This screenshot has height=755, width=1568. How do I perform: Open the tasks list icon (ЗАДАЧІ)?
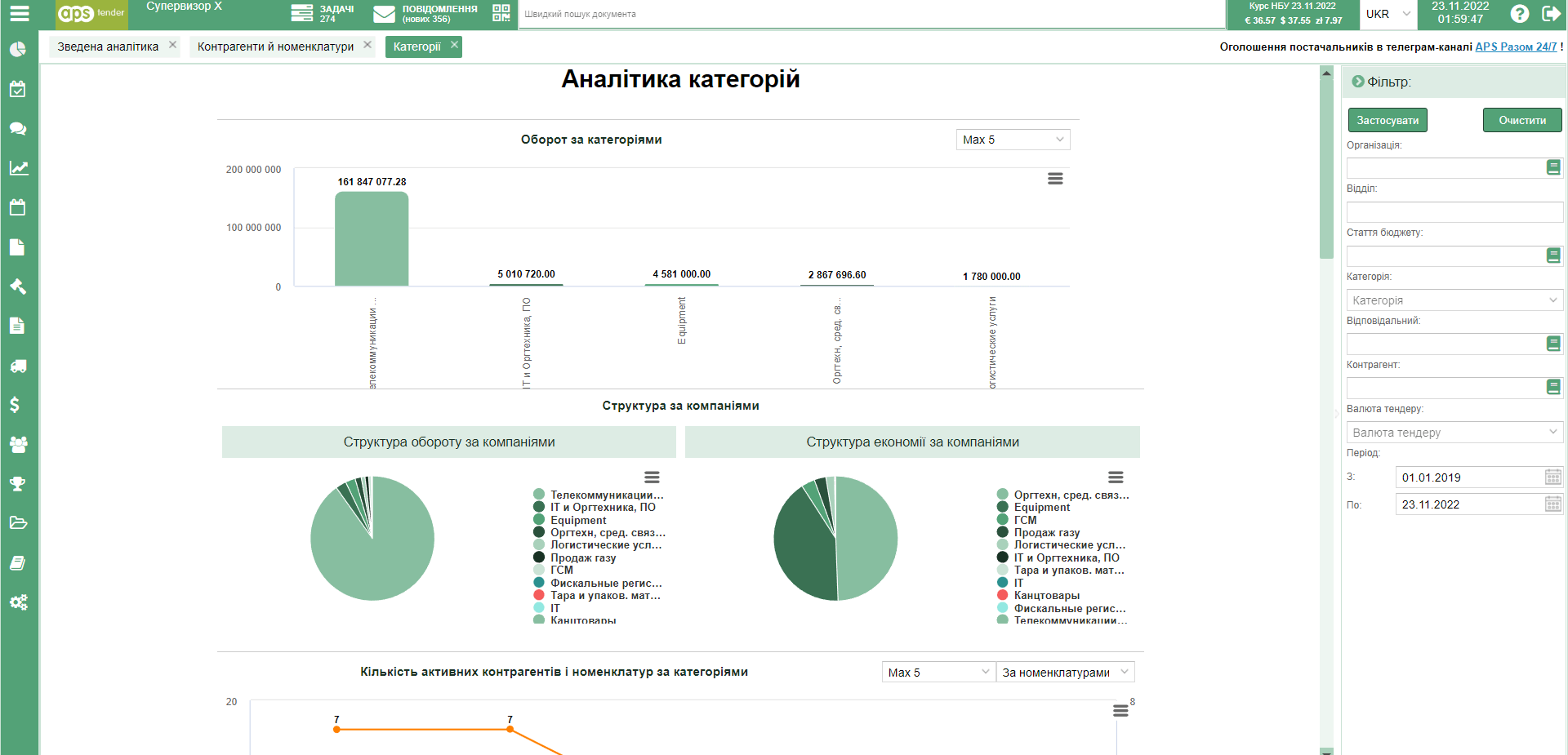pyautogui.click(x=302, y=13)
